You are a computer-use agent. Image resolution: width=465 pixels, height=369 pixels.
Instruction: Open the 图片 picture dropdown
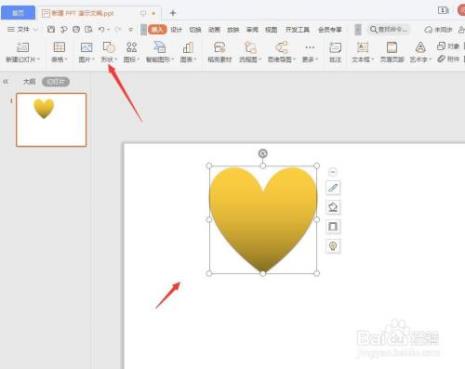[86, 52]
